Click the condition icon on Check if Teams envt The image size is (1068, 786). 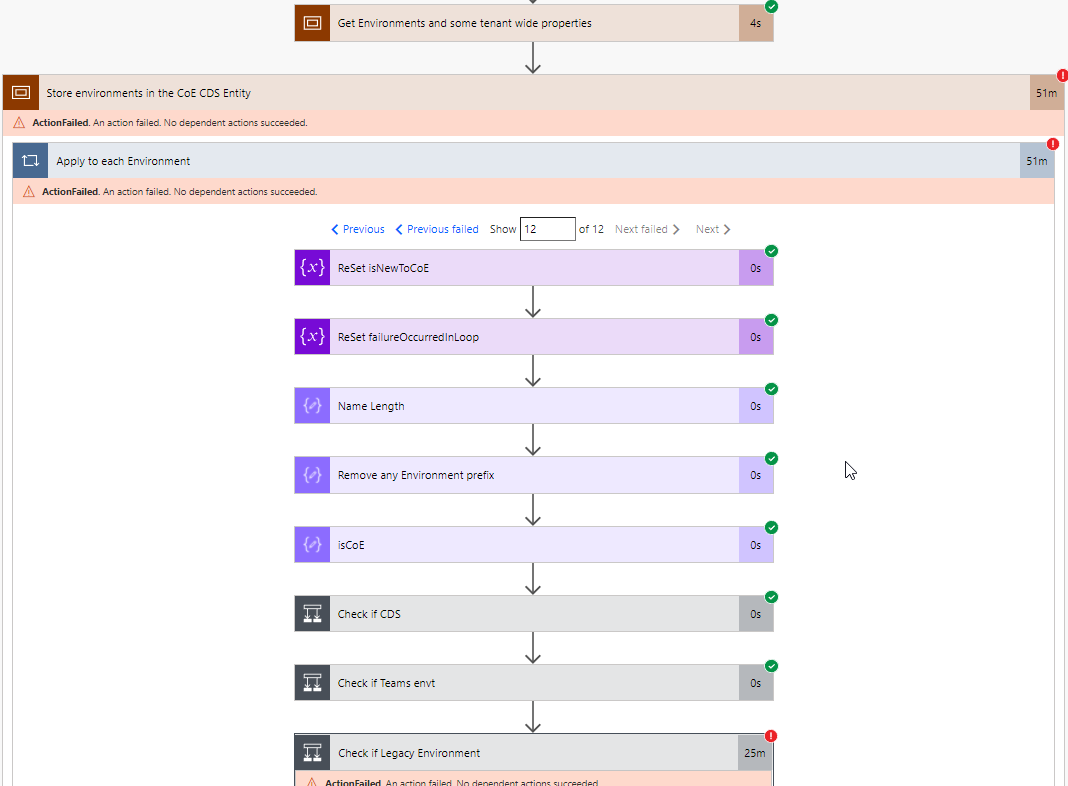[311, 682]
